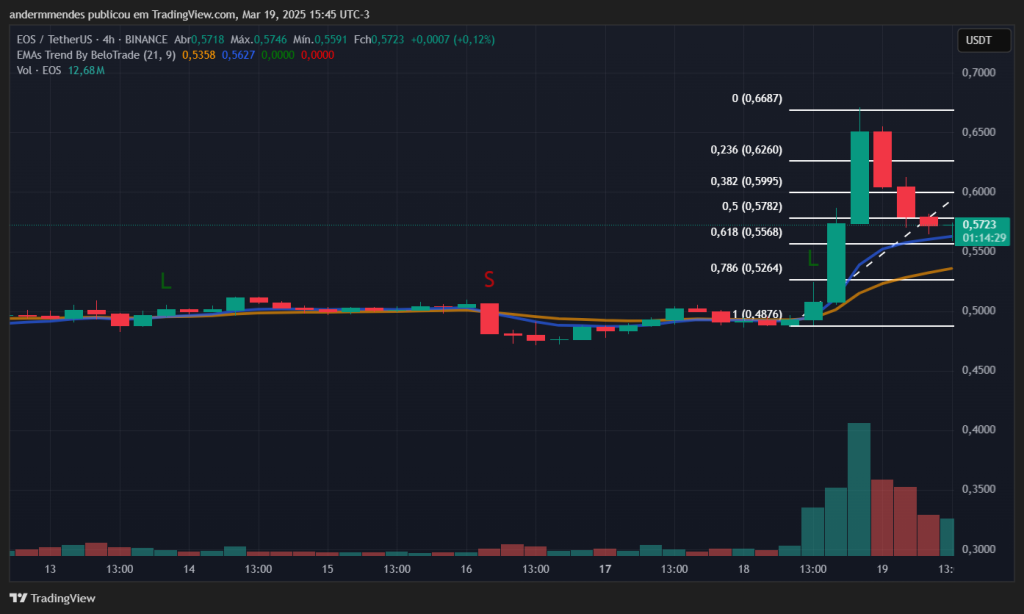Click the 0,4000 price axis label

[978, 429]
